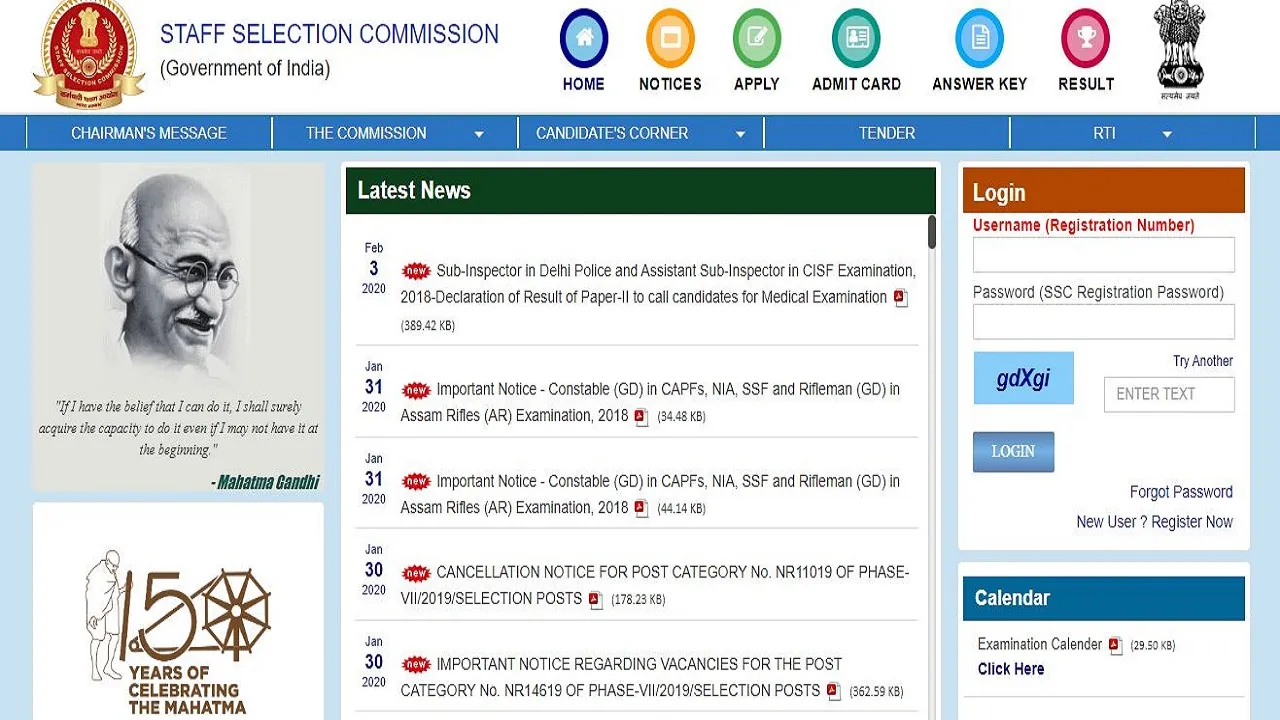Click the Latest News scrollbar thumb
The height and width of the screenshot is (720, 1280).
(x=932, y=232)
